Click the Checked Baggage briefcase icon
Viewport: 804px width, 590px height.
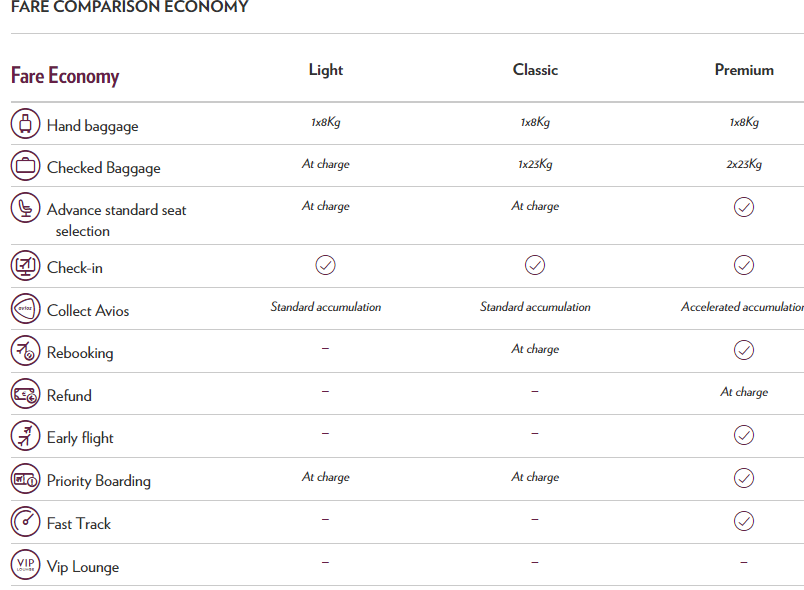tap(25, 166)
